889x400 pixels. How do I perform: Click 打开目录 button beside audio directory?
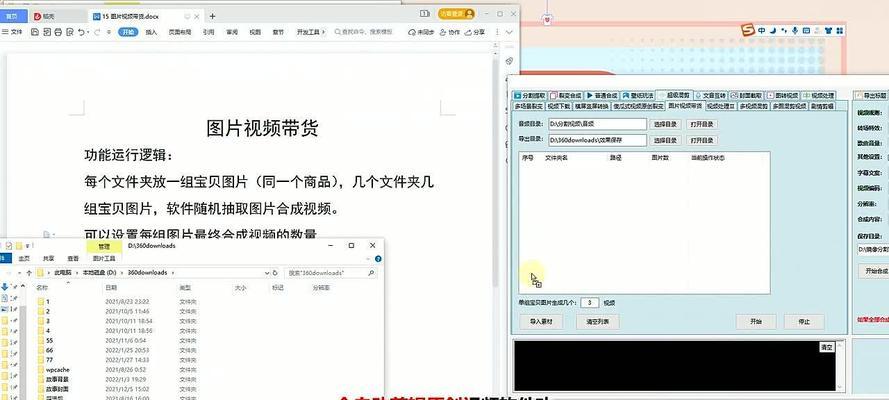pyautogui.click(x=702, y=124)
